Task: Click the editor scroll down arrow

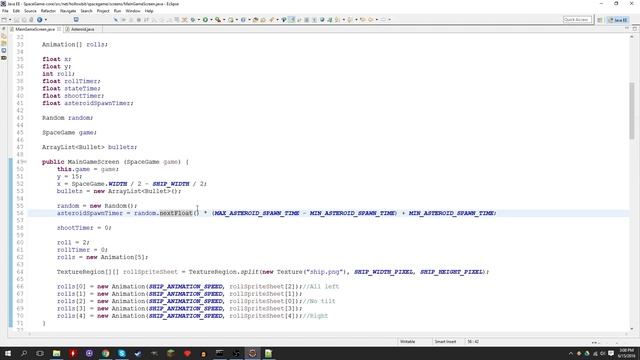Action: 632,329
